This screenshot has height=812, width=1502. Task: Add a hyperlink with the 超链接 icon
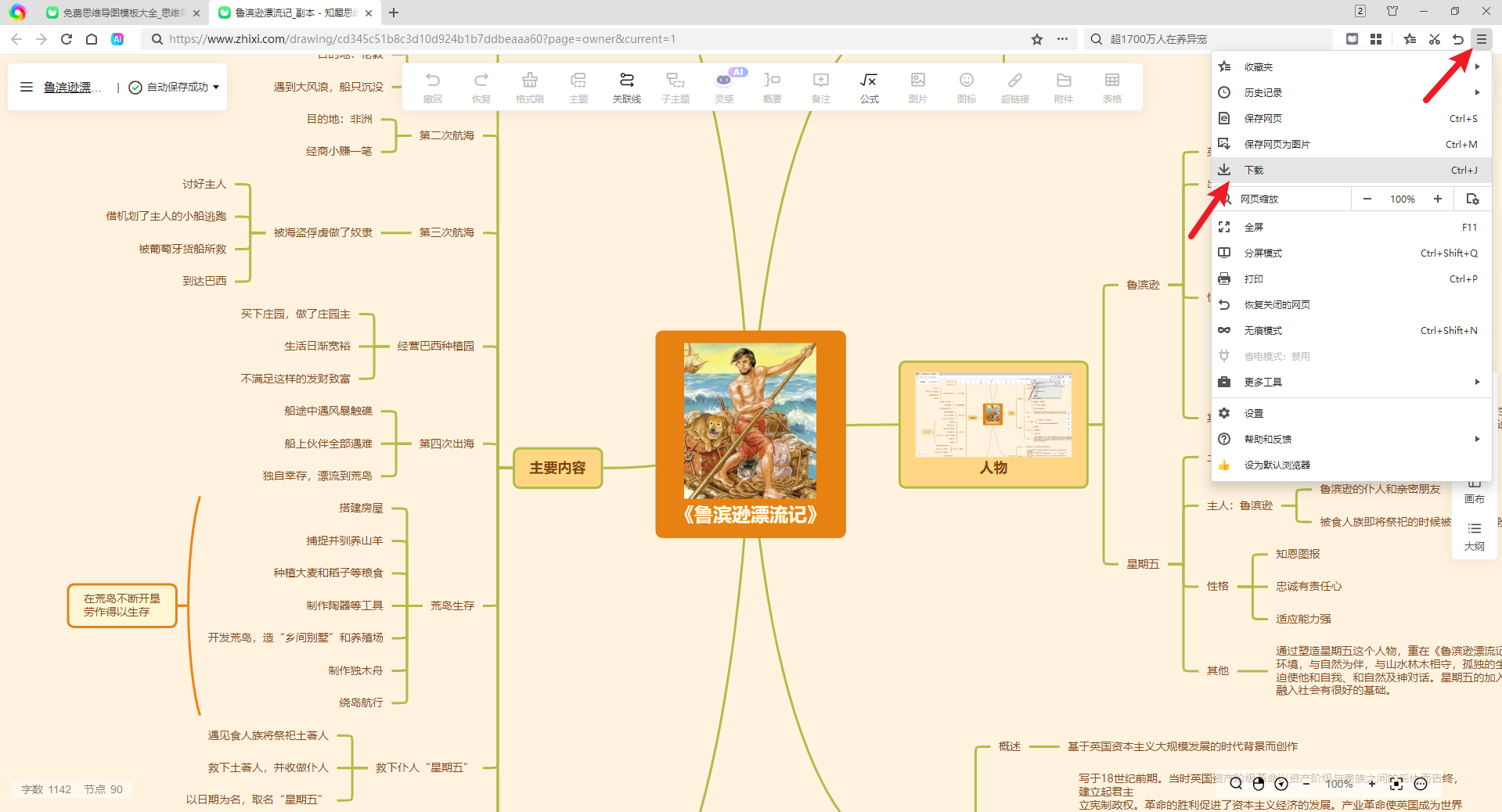pyautogui.click(x=1015, y=87)
